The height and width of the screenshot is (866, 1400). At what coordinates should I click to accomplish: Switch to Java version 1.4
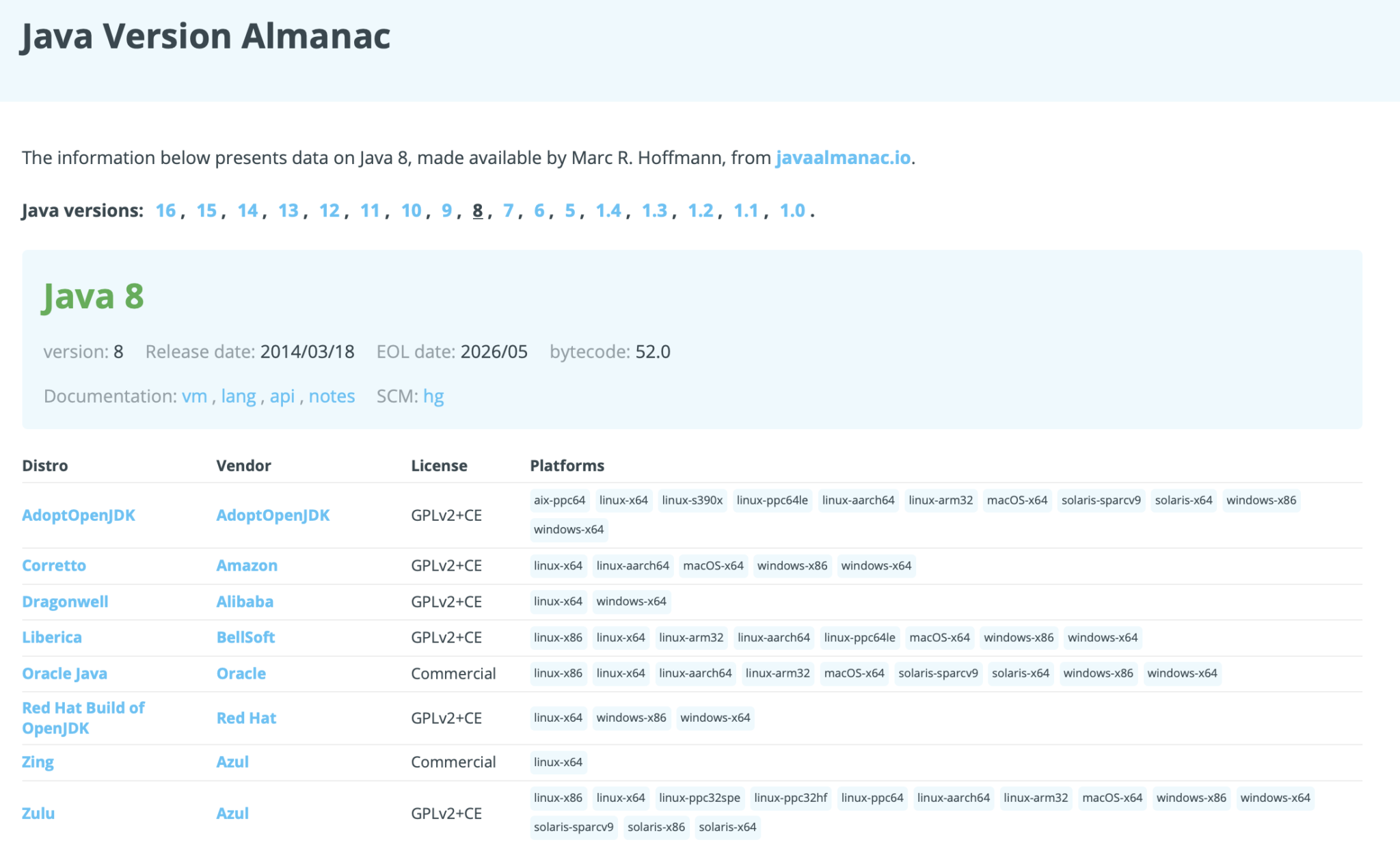609,211
